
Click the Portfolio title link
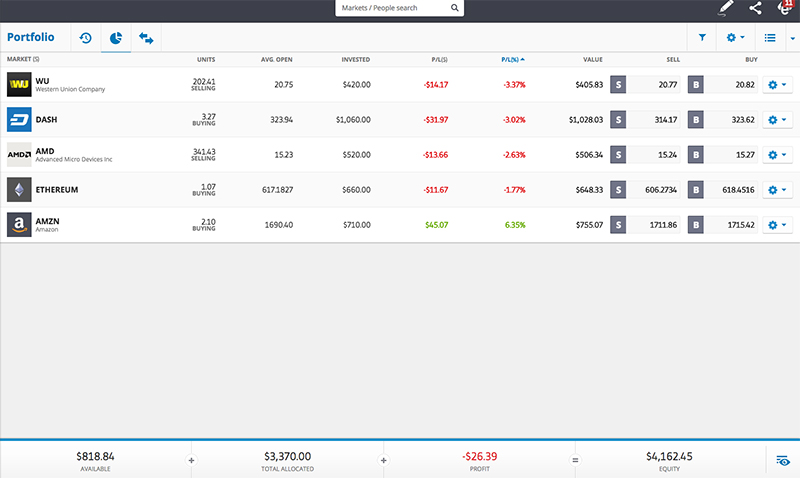(x=31, y=37)
